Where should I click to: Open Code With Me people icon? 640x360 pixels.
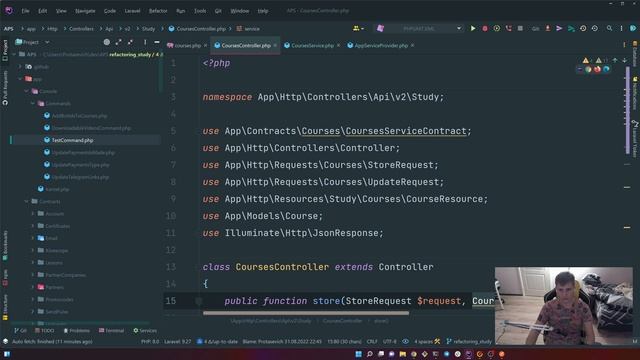[x=358, y=29]
